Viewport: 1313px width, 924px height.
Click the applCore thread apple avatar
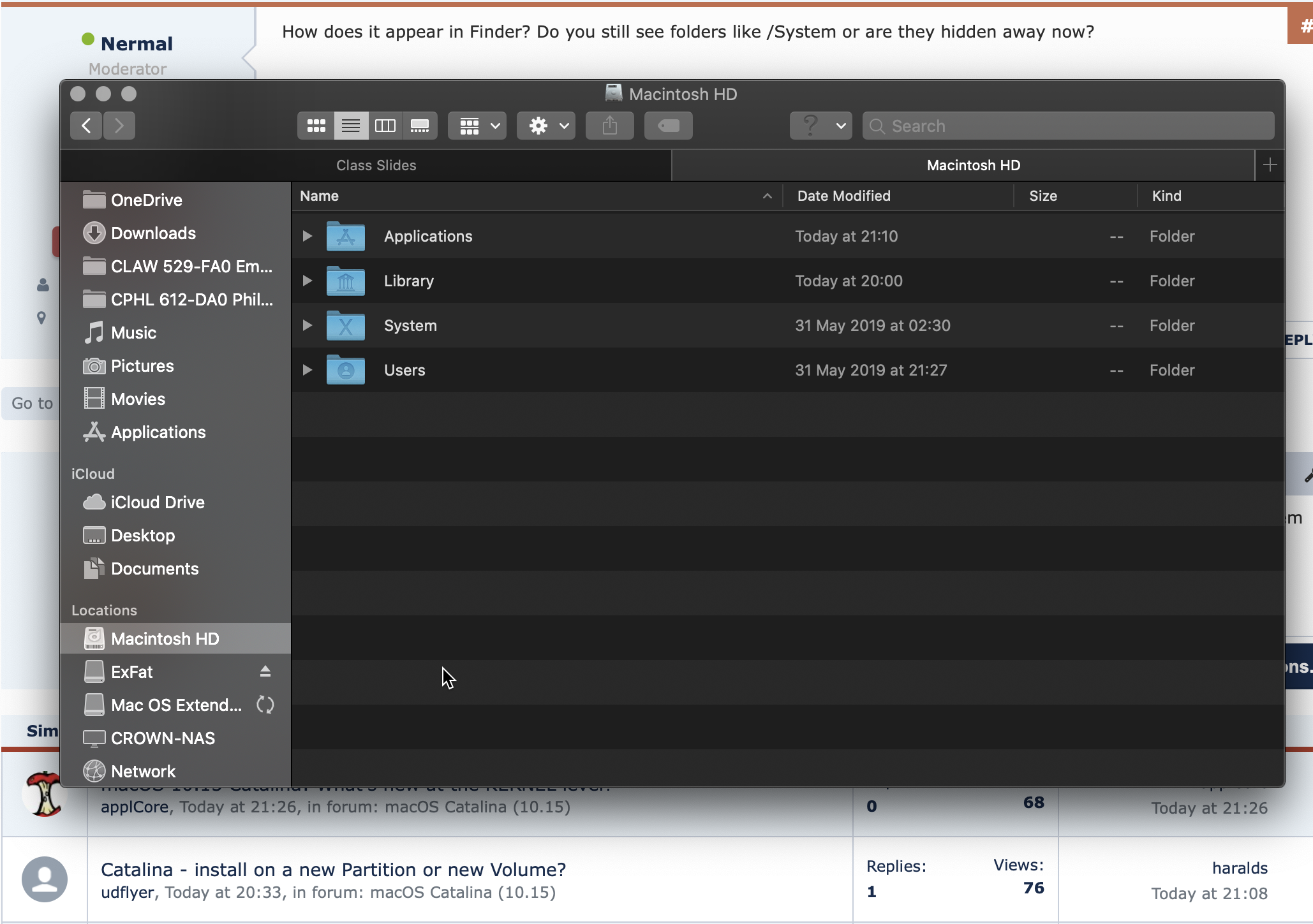pos(43,794)
